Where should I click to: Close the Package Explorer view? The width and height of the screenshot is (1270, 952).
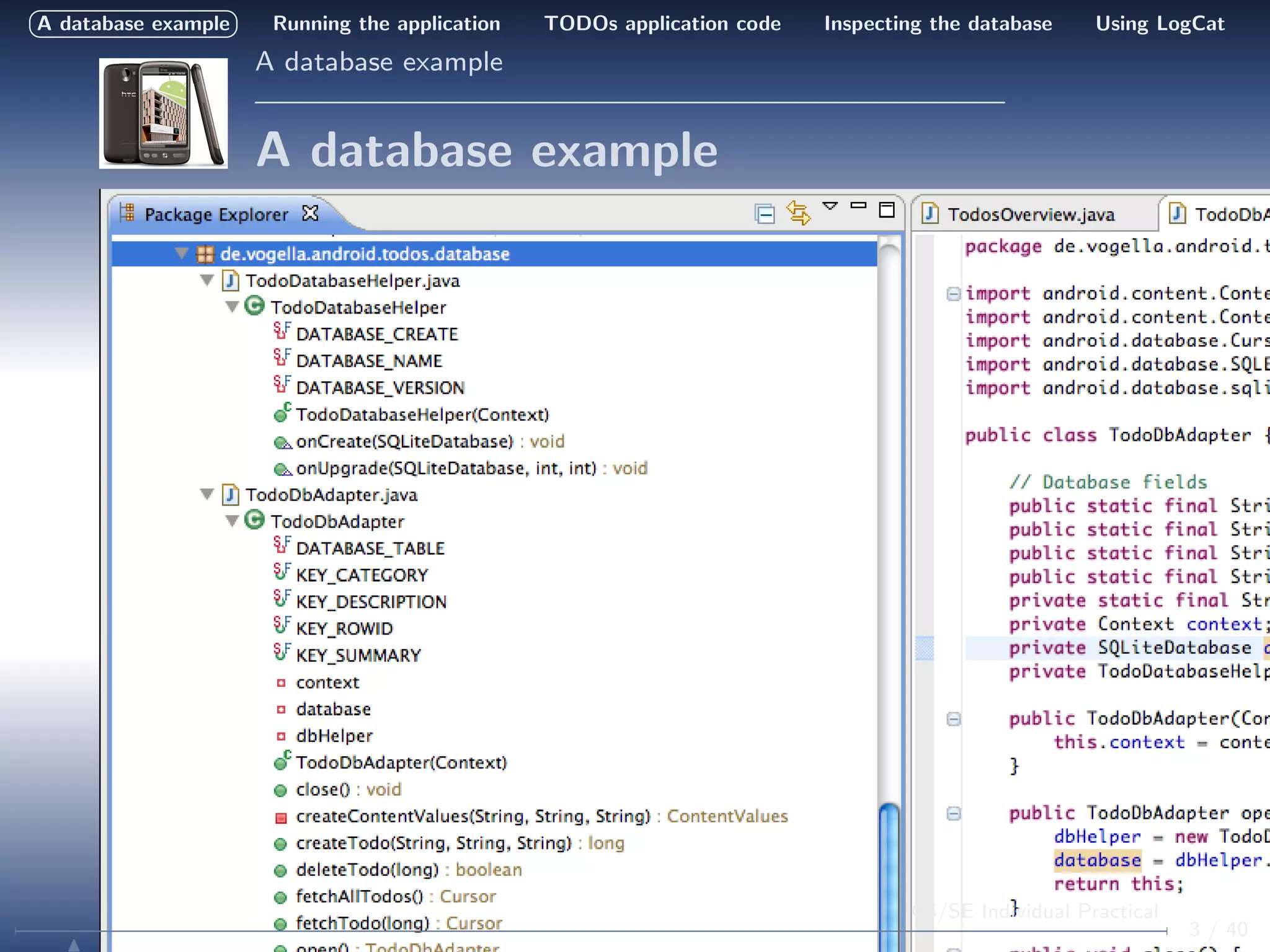pyautogui.click(x=310, y=214)
